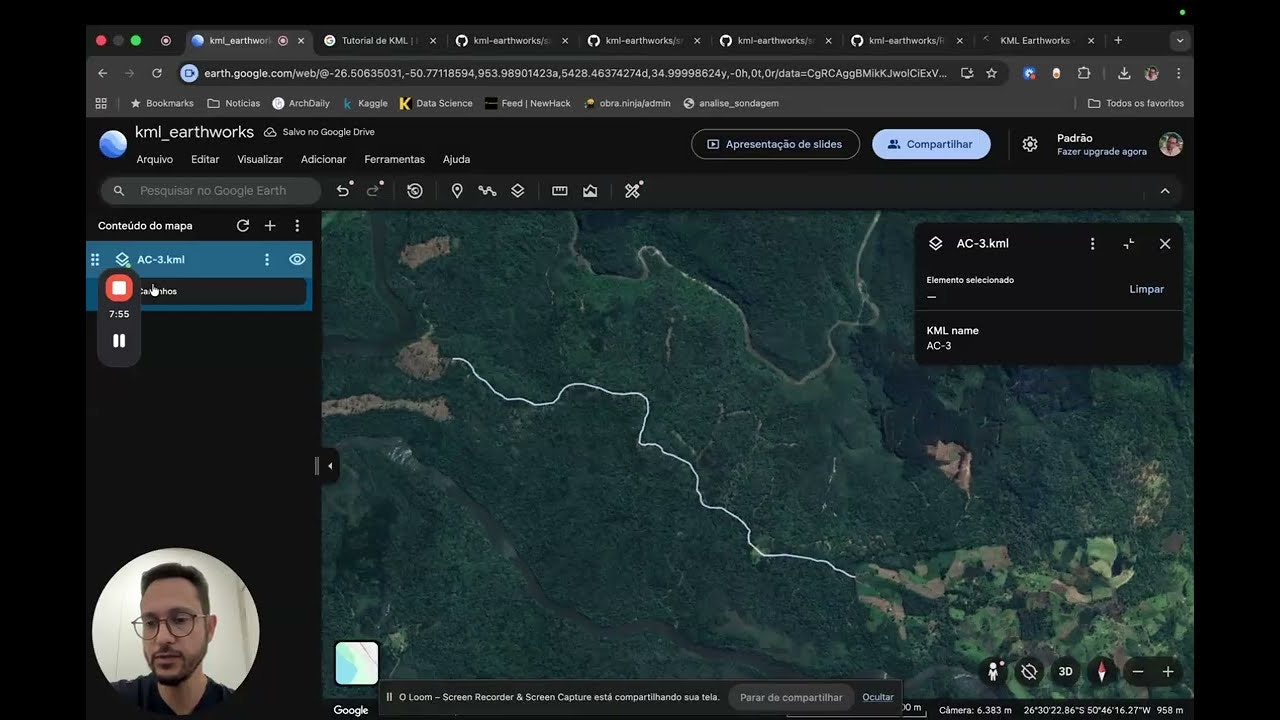Collapse the left sidebar with arrow handle
1280x720 pixels.
point(330,466)
